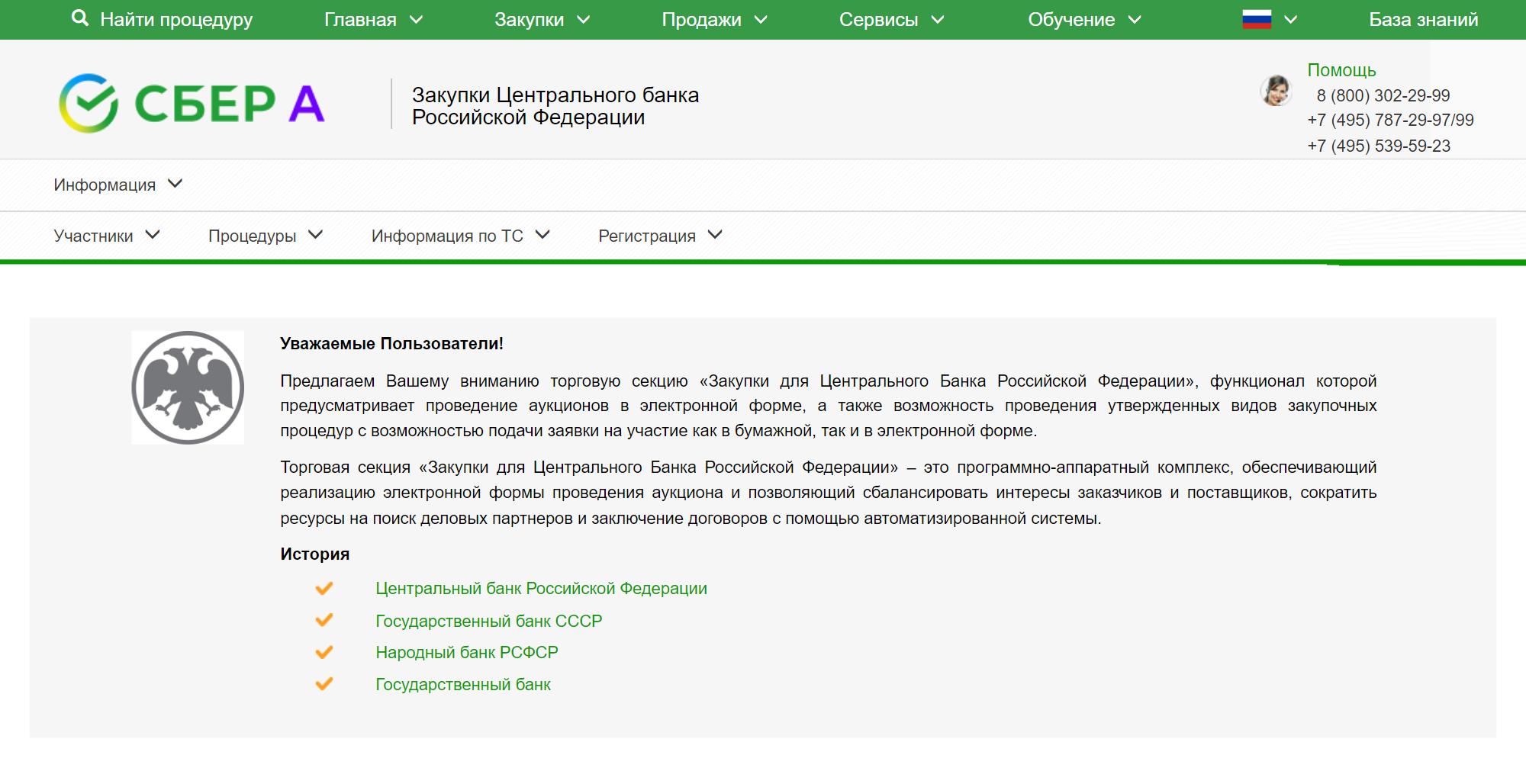
Task: Click checkmark beside Народный банк РСФСР
Action: pyautogui.click(x=324, y=652)
